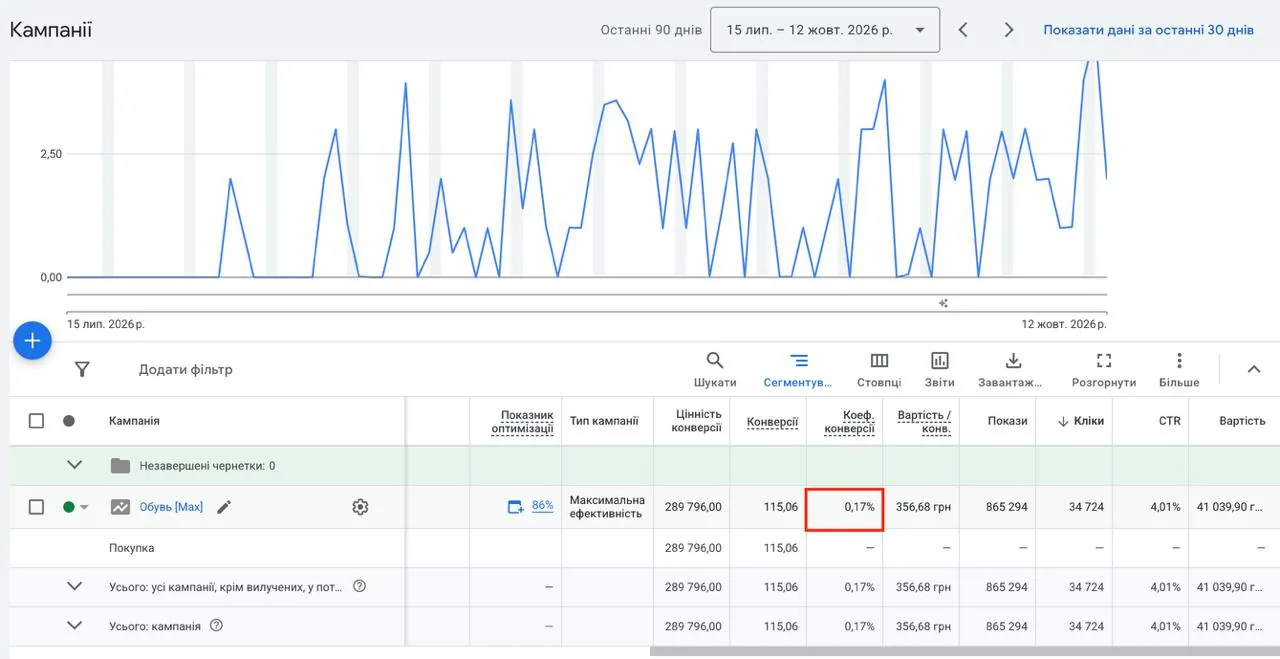This screenshot has height=659, width=1280.
Task: Click the pencil edit icon beside Обувь [Max]
Action: pyautogui.click(x=224, y=507)
